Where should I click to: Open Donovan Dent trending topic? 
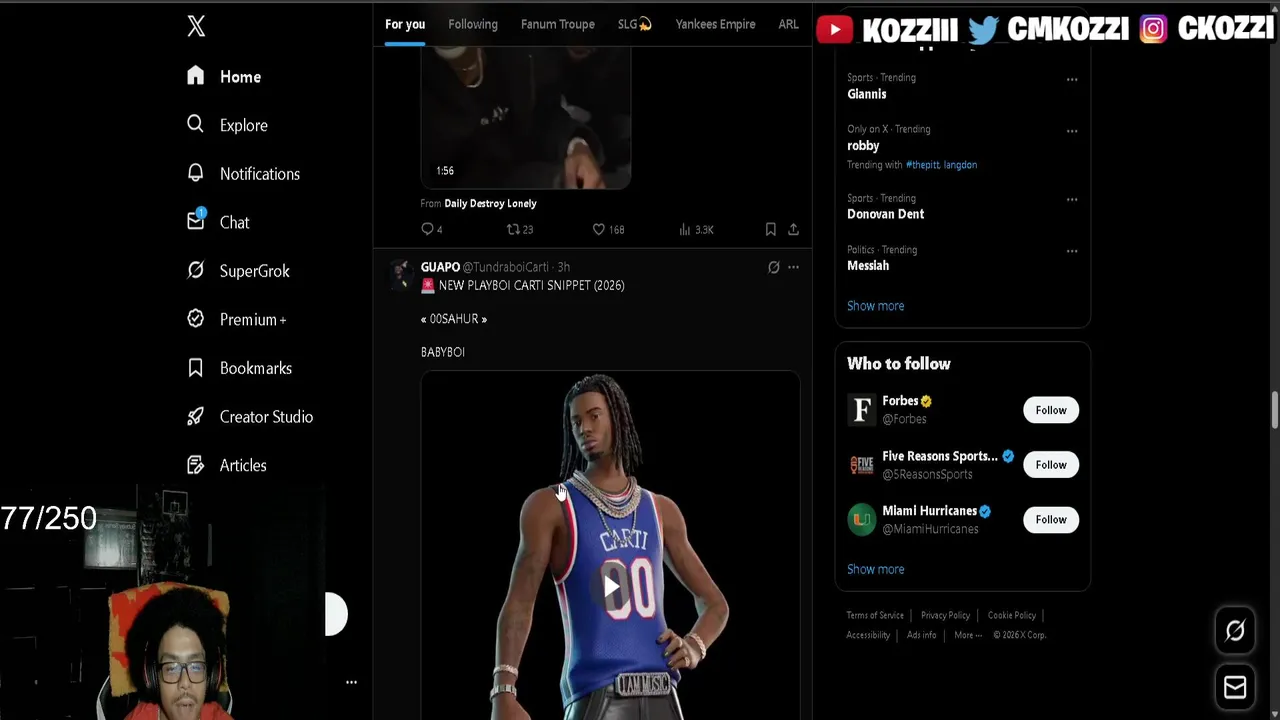click(885, 214)
